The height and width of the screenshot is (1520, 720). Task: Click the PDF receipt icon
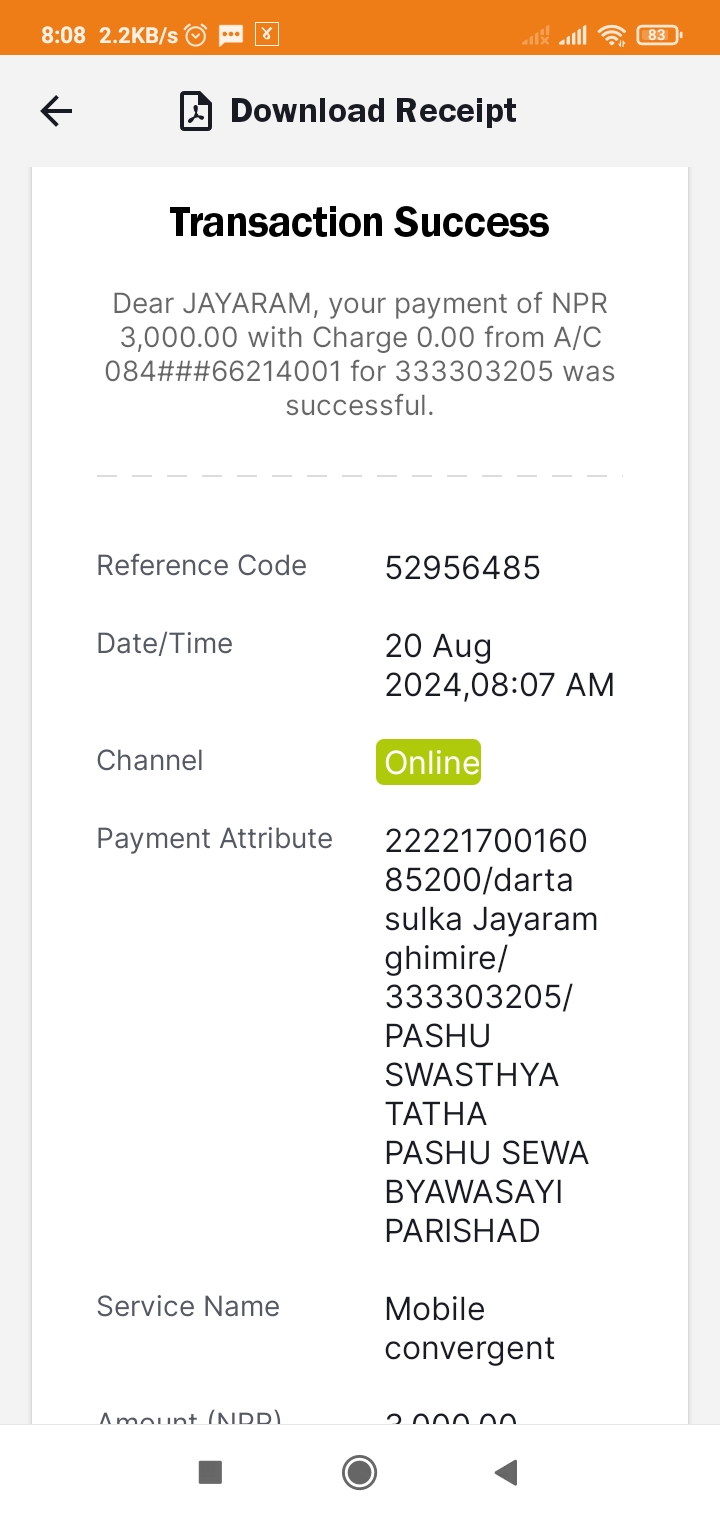196,111
